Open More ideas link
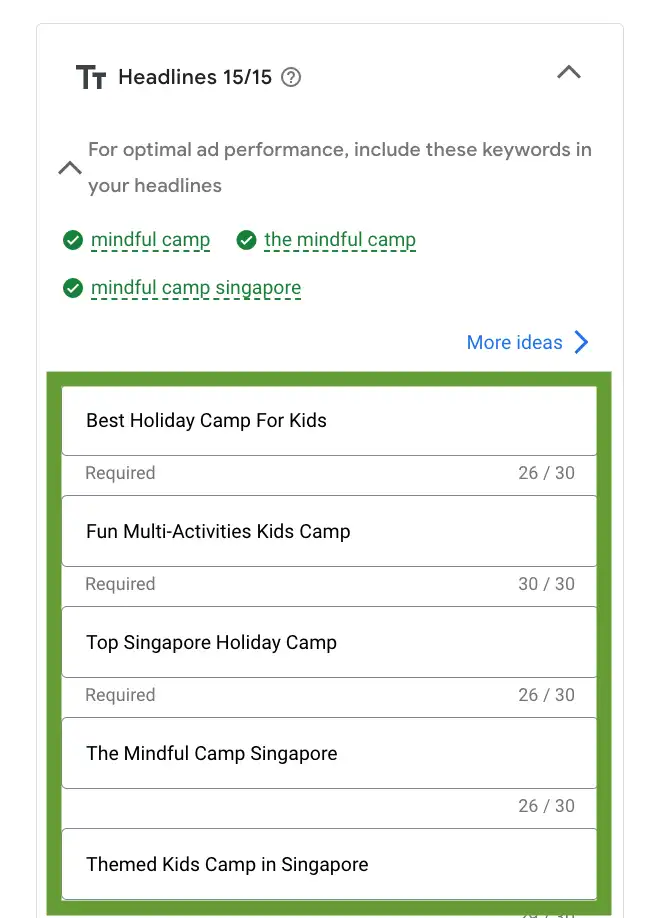 tap(514, 342)
